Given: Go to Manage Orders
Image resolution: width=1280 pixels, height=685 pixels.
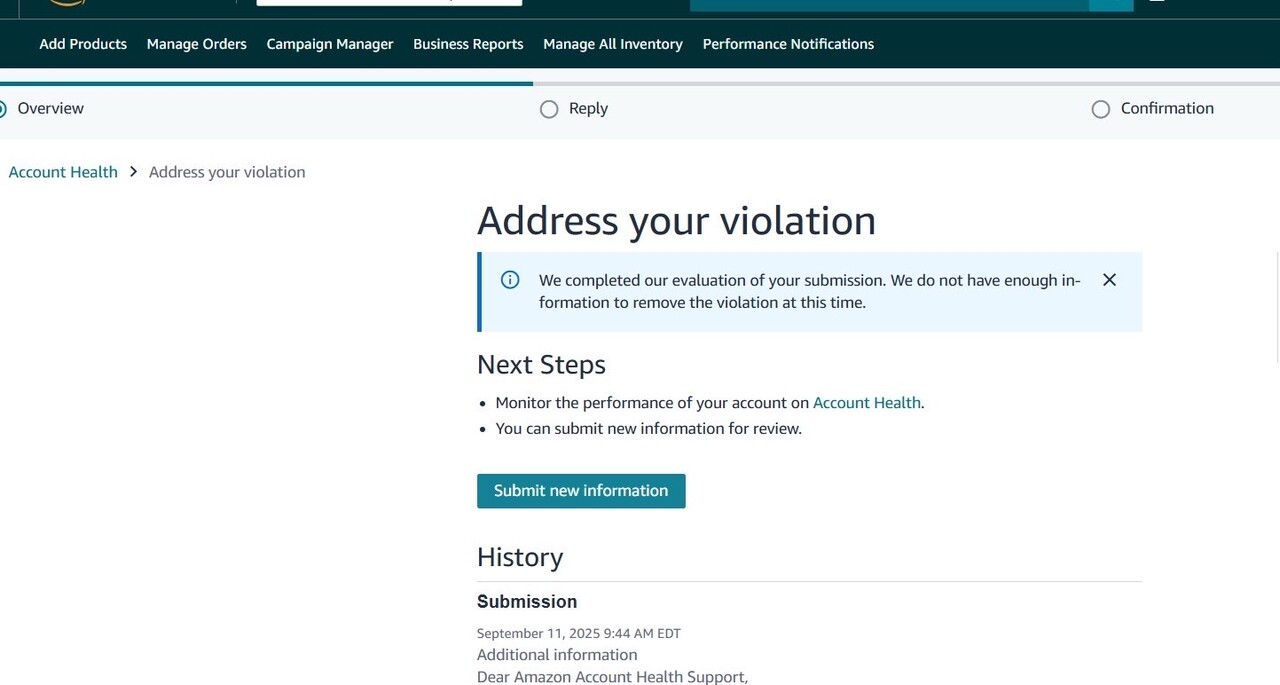Looking at the screenshot, I should click(197, 44).
